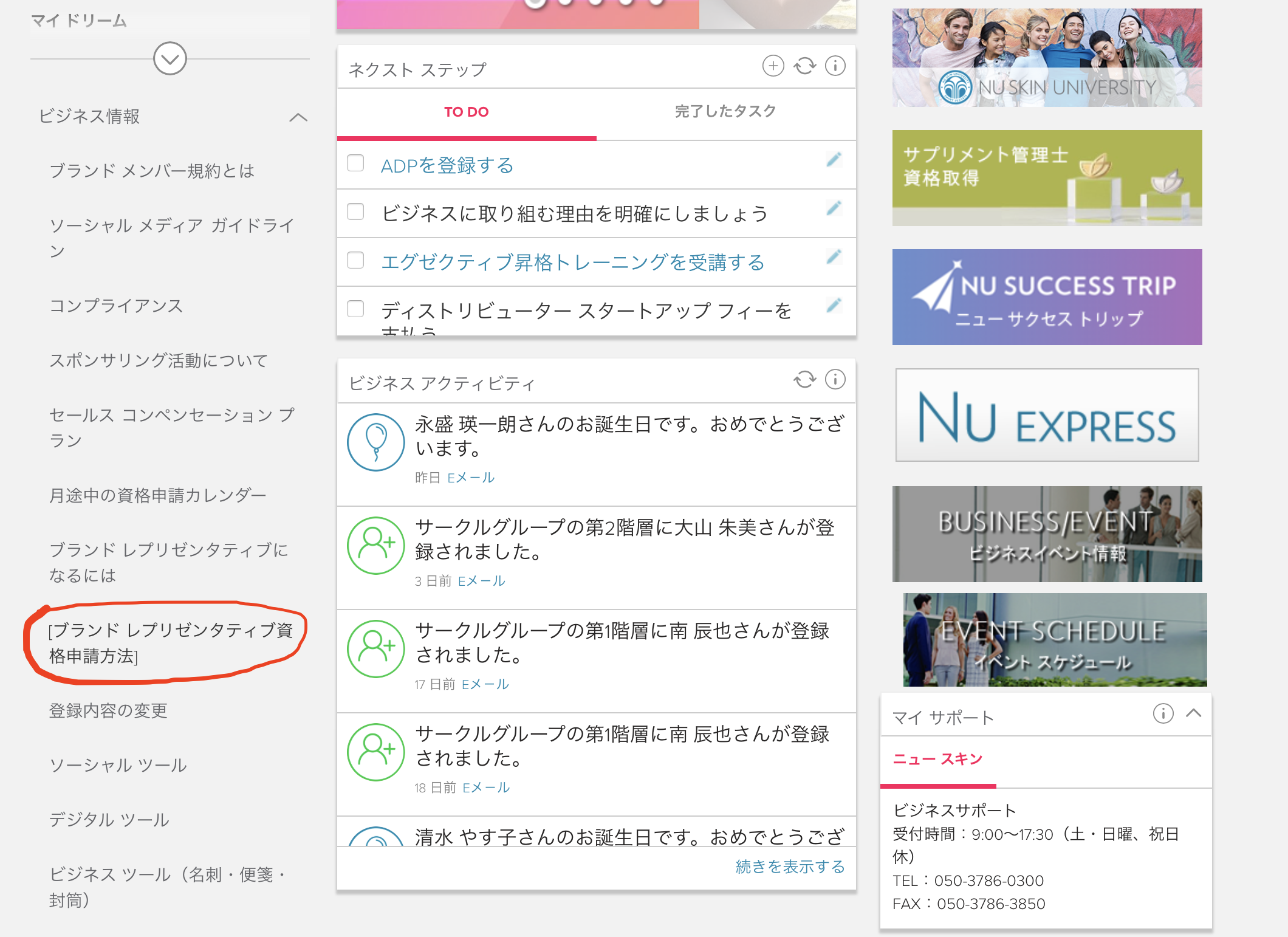The image size is (1288, 937).
Task: Open info for ビジネス アクティビティ panel
Action: [x=835, y=380]
